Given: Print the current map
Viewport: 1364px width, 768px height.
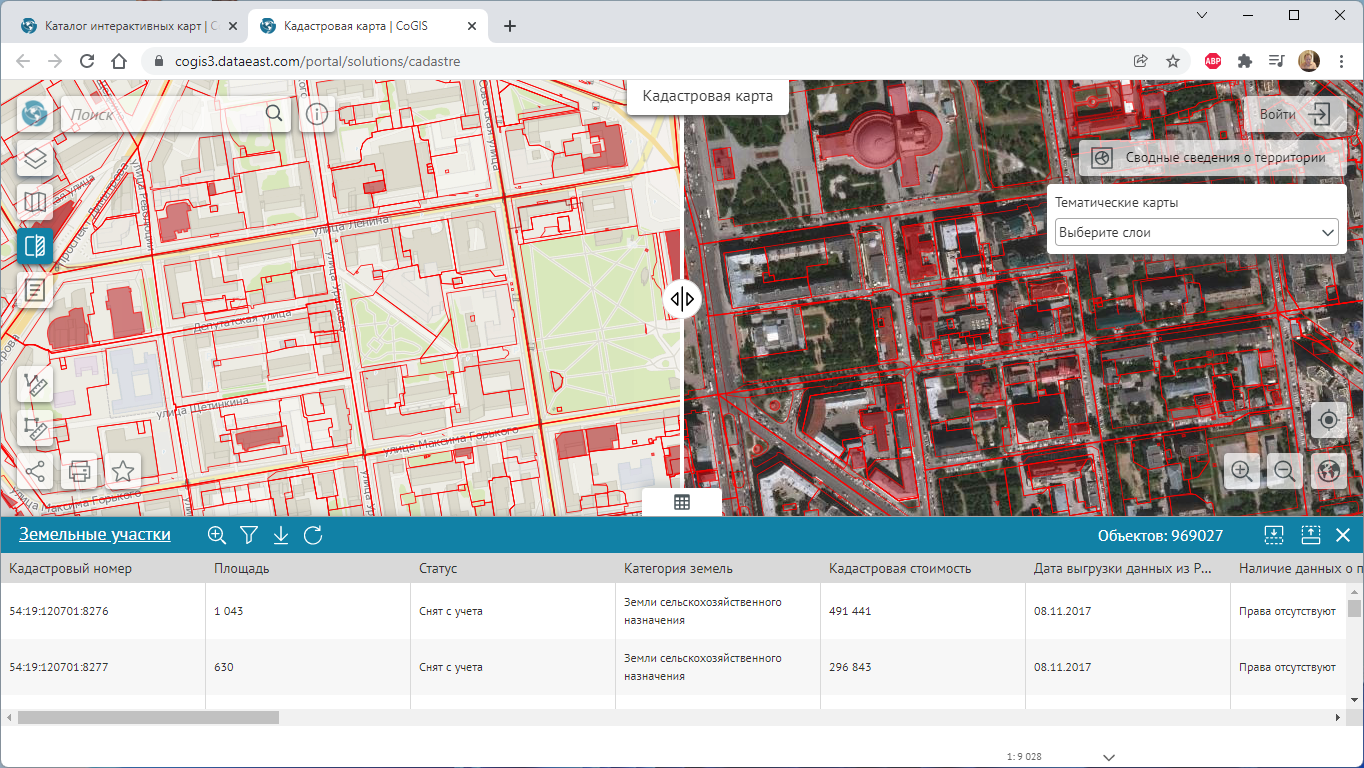Looking at the screenshot, I should pos(79,471).
